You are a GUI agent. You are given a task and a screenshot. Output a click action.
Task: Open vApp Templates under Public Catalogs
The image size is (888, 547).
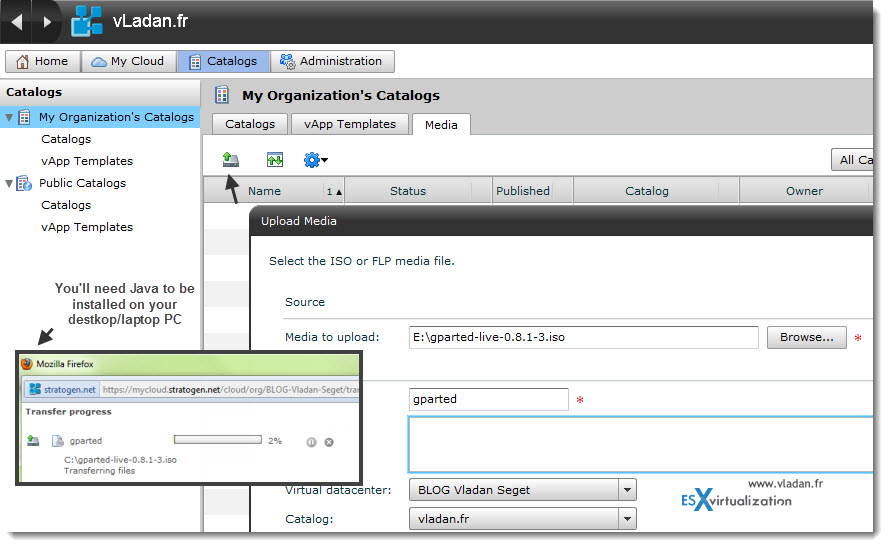[x=87, y=227]
